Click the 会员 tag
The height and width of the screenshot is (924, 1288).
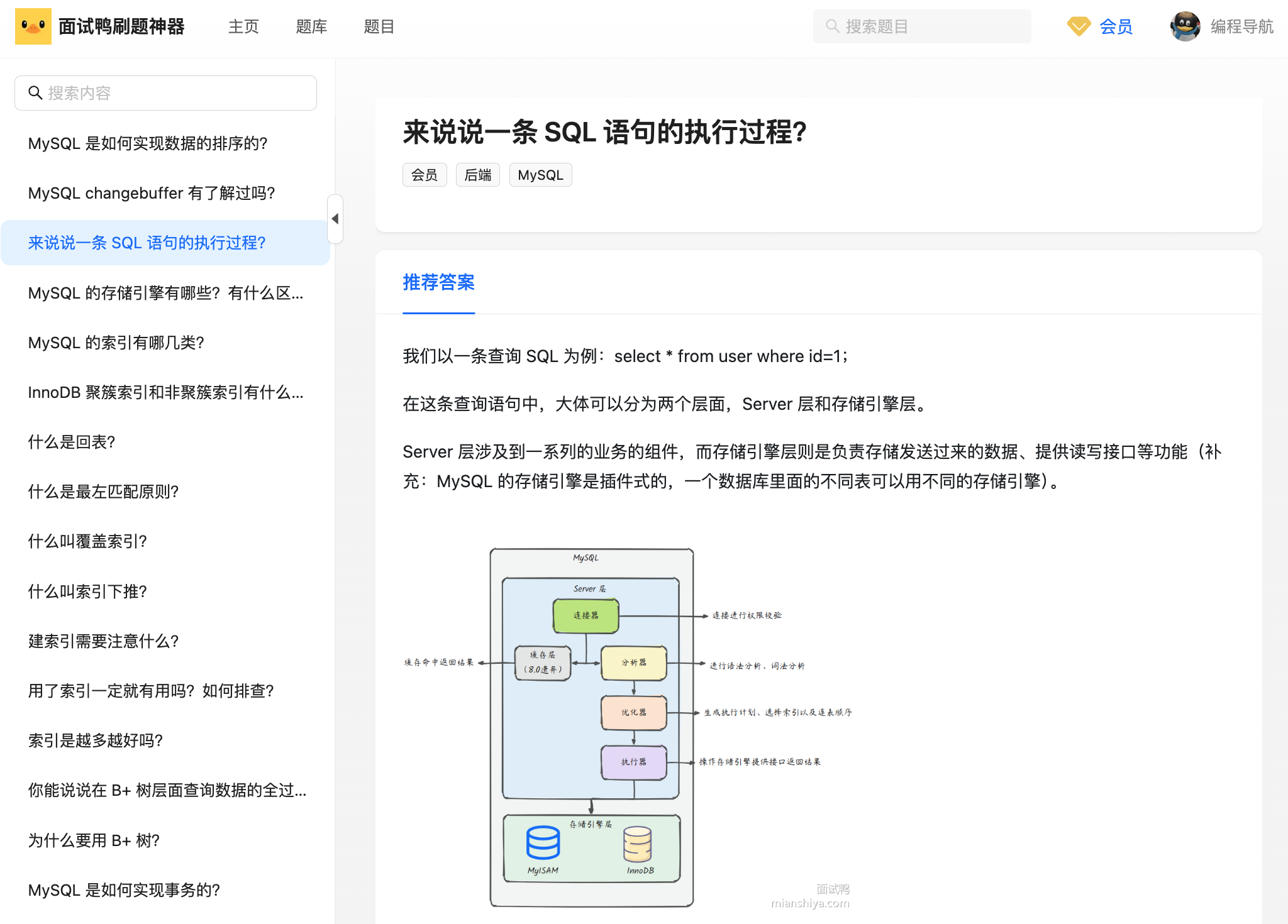(425, 175)
